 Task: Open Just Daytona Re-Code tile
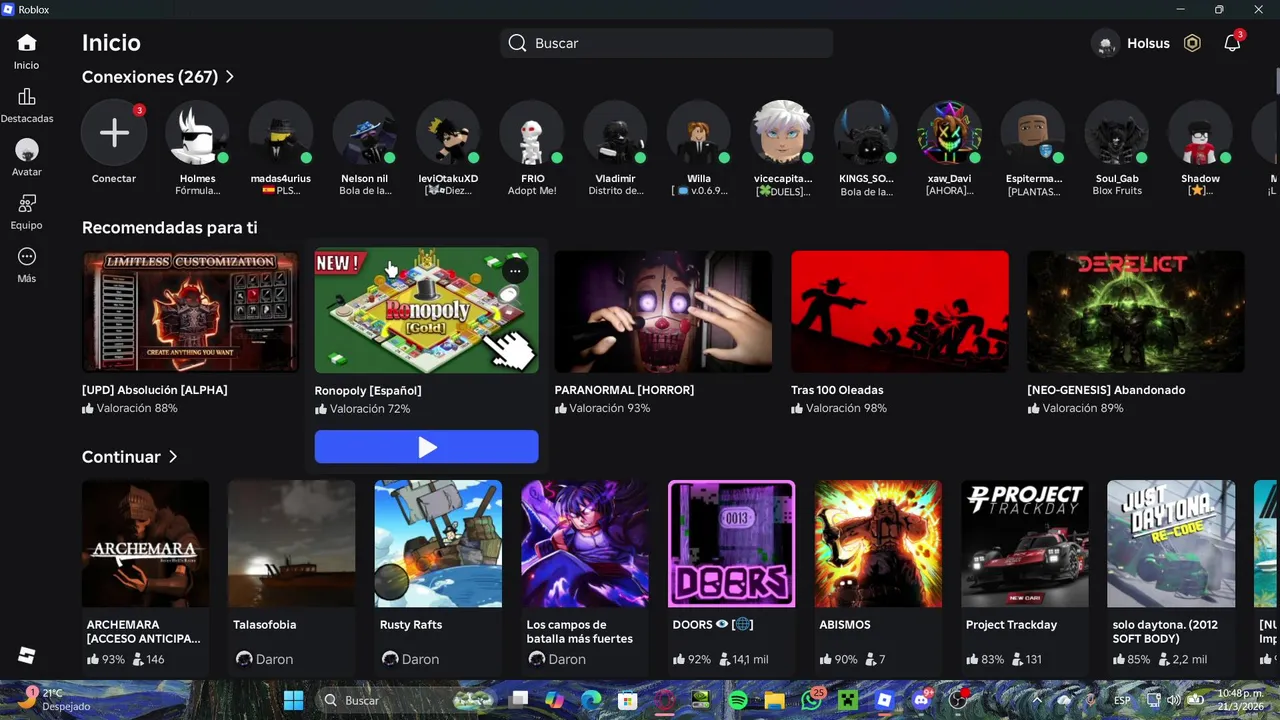click(x=1171, y=543)
